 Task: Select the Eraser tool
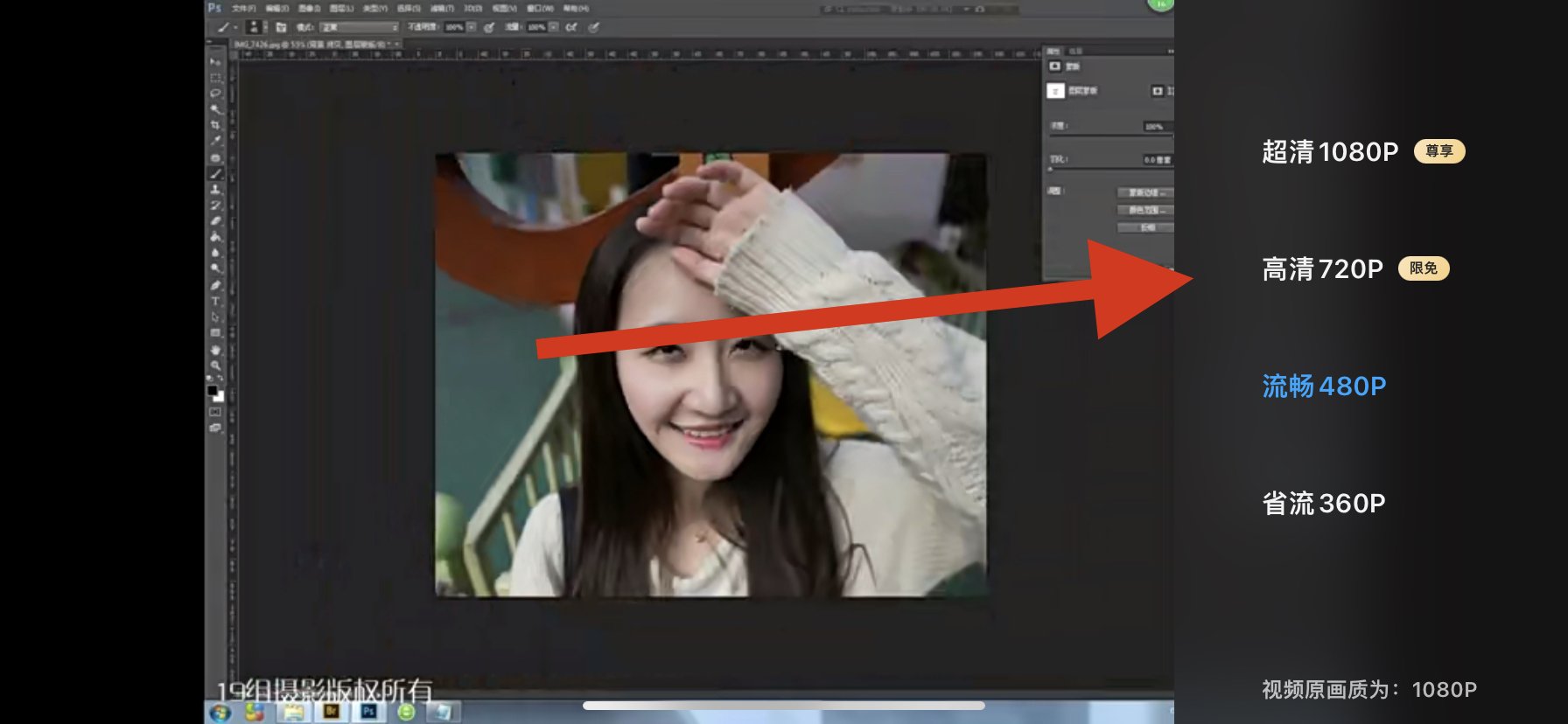215,220
